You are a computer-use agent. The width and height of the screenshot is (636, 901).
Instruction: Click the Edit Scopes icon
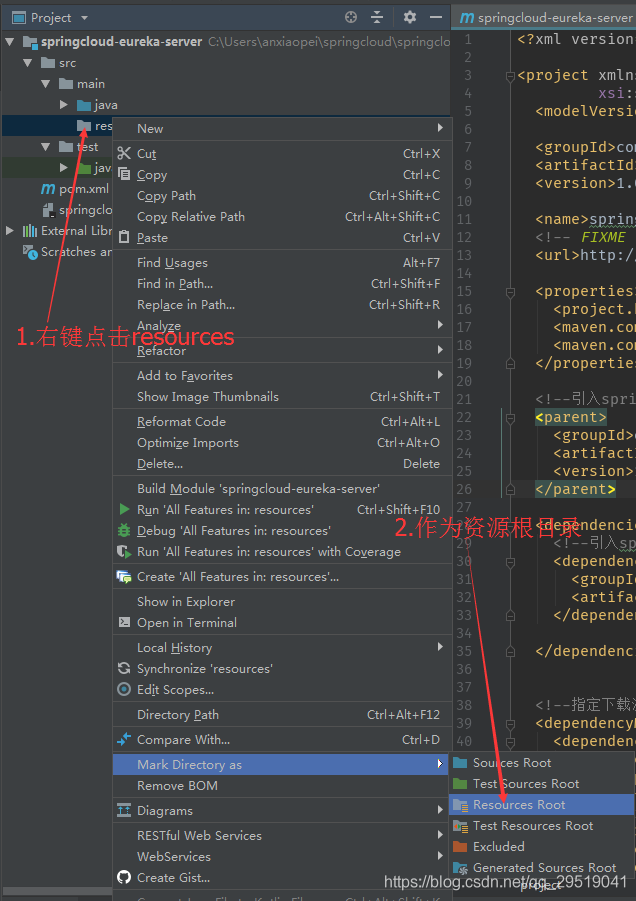tap(124, 690)
